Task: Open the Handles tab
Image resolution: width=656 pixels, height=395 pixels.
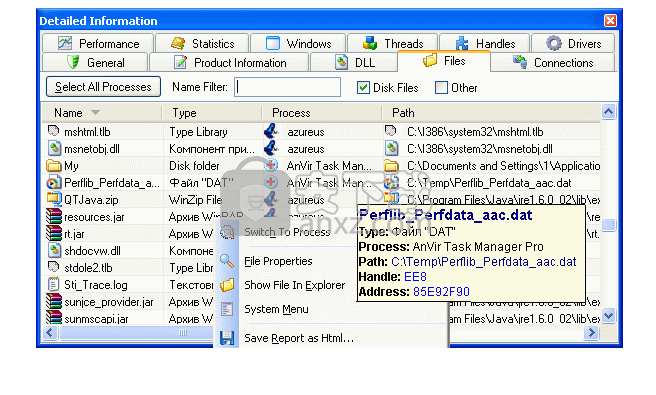Action: 485,44
